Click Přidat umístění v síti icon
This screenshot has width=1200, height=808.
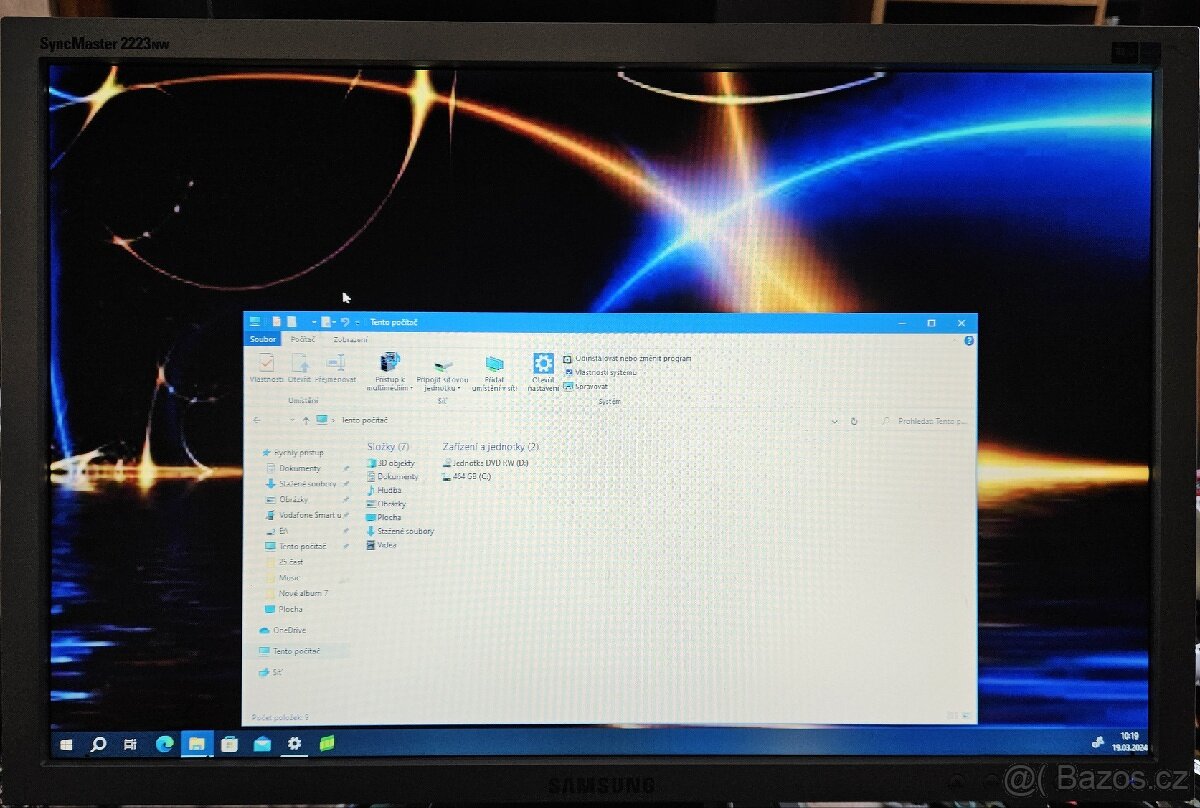coord(494,365)
